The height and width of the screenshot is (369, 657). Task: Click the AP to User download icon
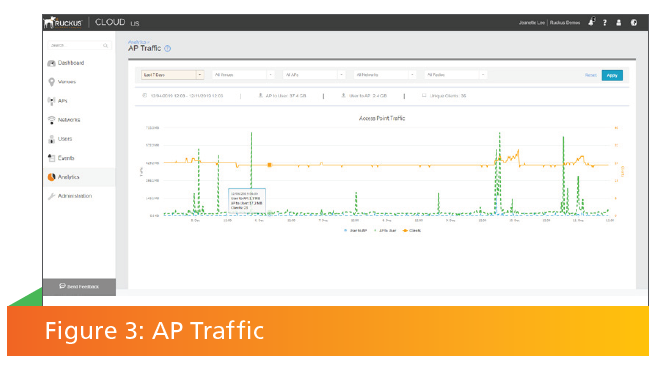coord(261,95)
